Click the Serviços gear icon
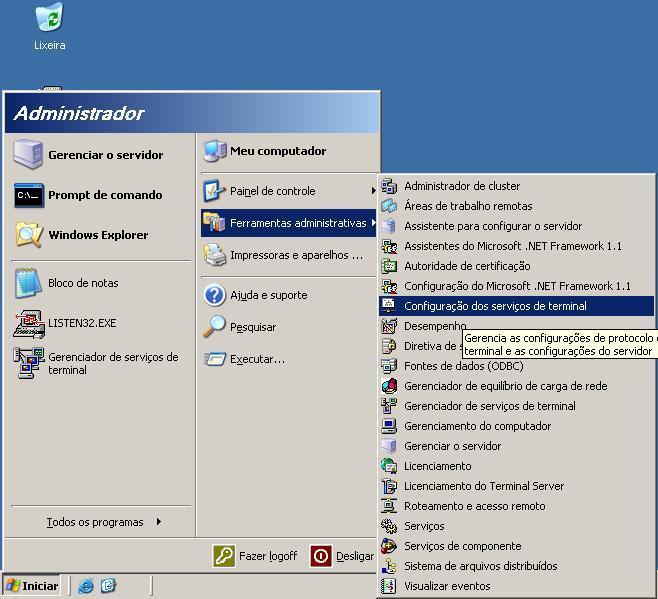 [389, 526]
